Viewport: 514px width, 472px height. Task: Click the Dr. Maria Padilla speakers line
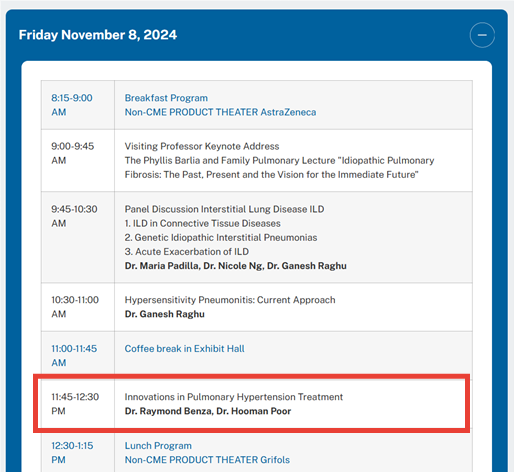coord(236,266)
